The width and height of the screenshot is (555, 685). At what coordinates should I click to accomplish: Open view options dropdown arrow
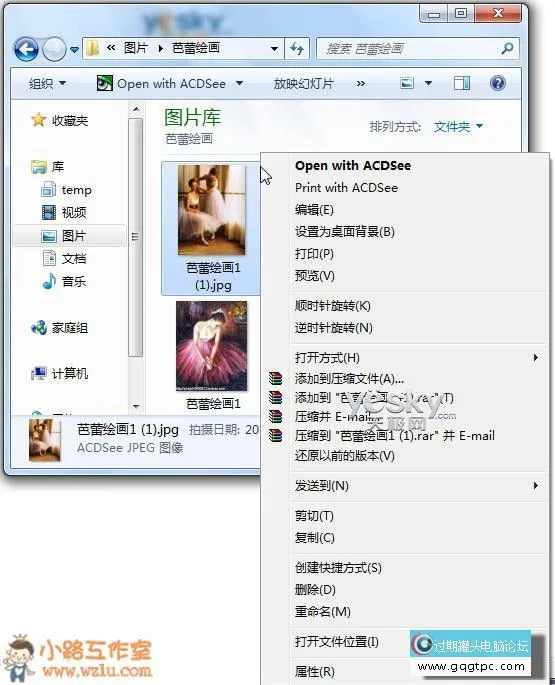click(428, 83)
